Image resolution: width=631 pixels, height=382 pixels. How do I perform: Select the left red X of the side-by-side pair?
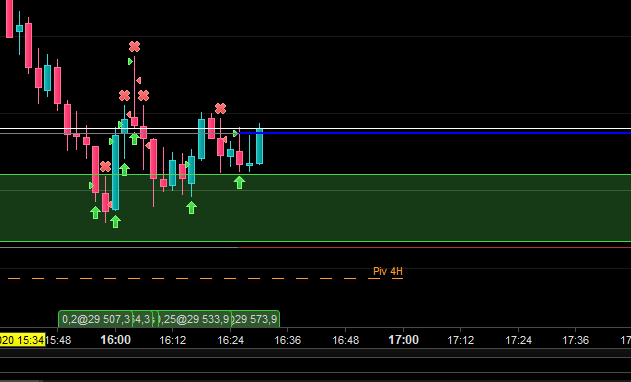tap(124, 96)
